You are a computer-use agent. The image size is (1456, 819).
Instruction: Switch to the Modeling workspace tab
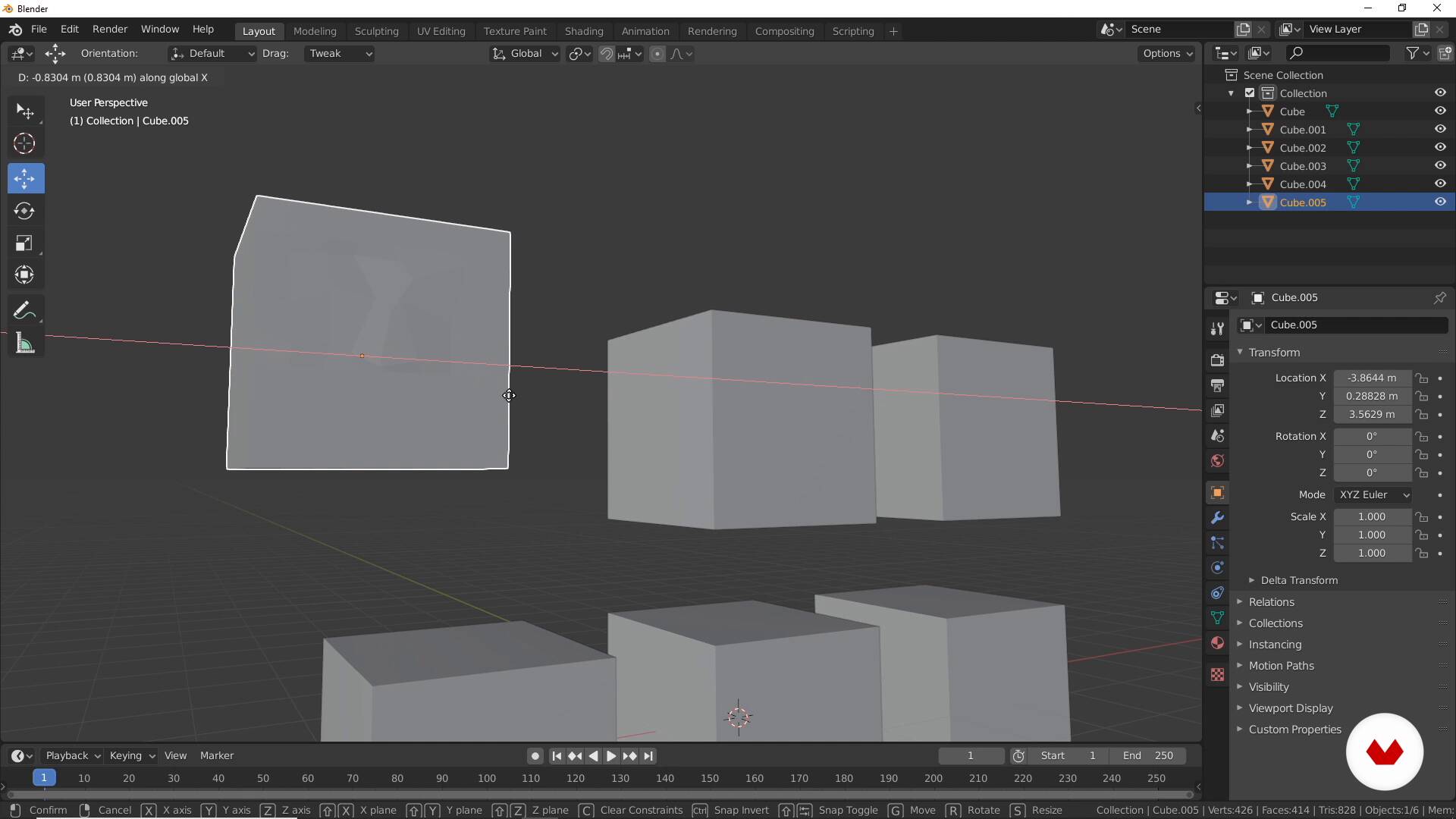coord(315,31)
